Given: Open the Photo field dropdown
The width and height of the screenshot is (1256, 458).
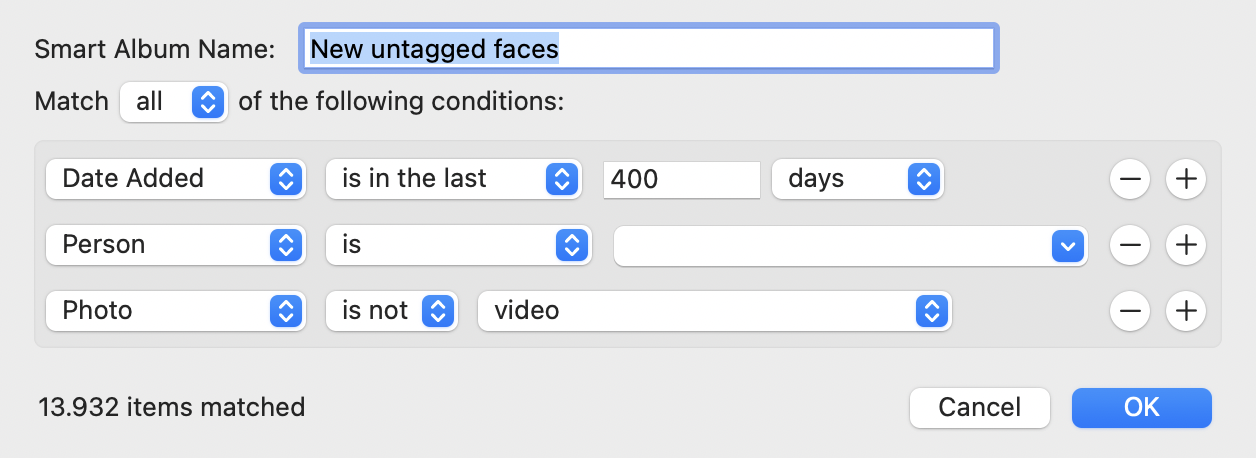Looking at the screenshot, I should point(174,311).
